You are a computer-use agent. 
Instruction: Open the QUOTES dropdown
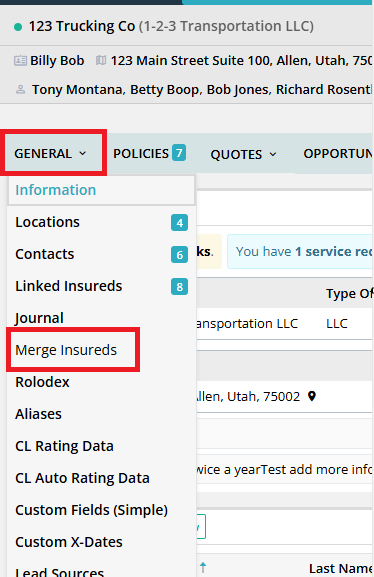point(243,155)
